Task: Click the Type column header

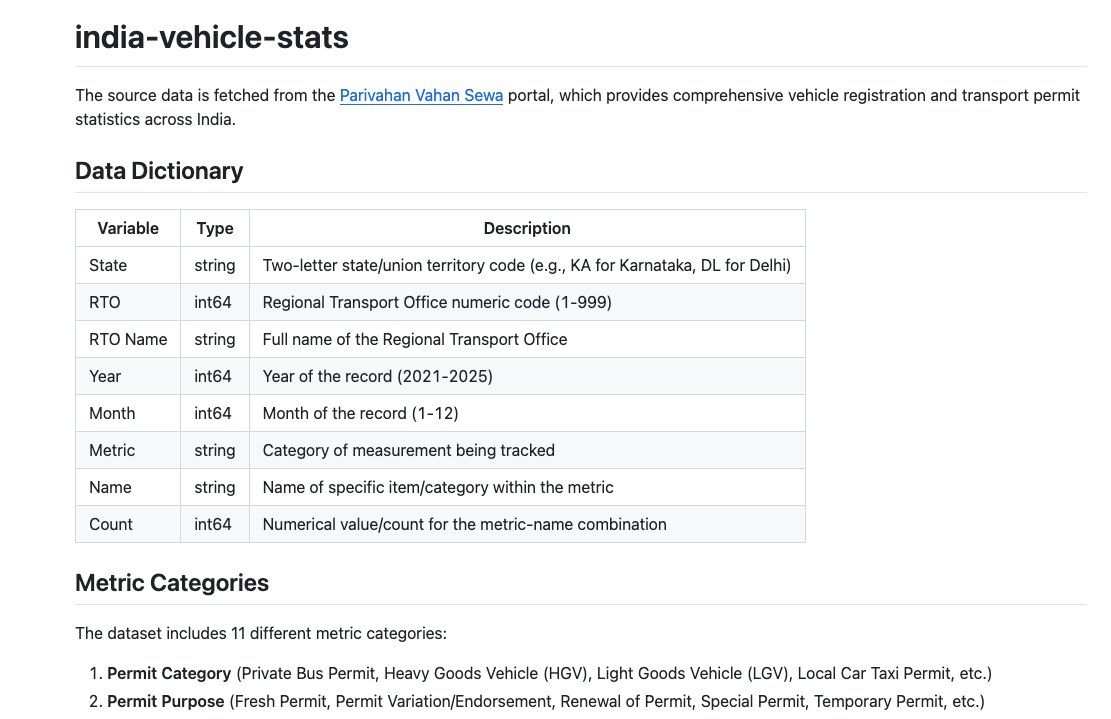Action: (x=215, y=228)
